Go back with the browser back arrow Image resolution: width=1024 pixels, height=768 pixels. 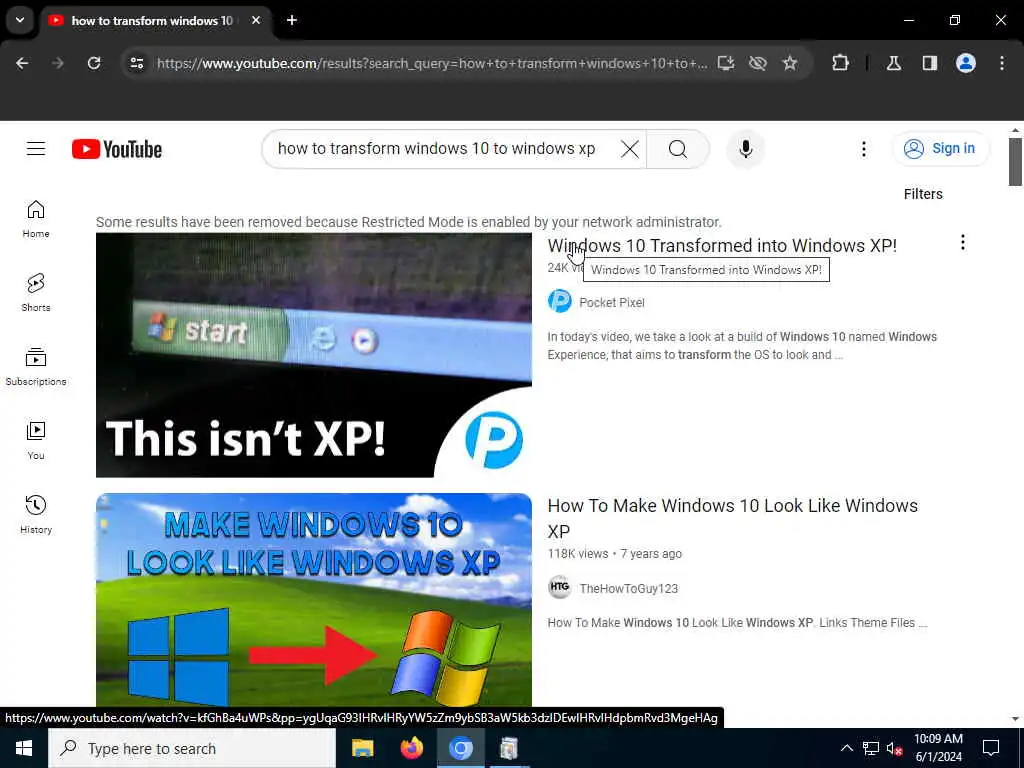pyautogui.click(x=22, y=63)
